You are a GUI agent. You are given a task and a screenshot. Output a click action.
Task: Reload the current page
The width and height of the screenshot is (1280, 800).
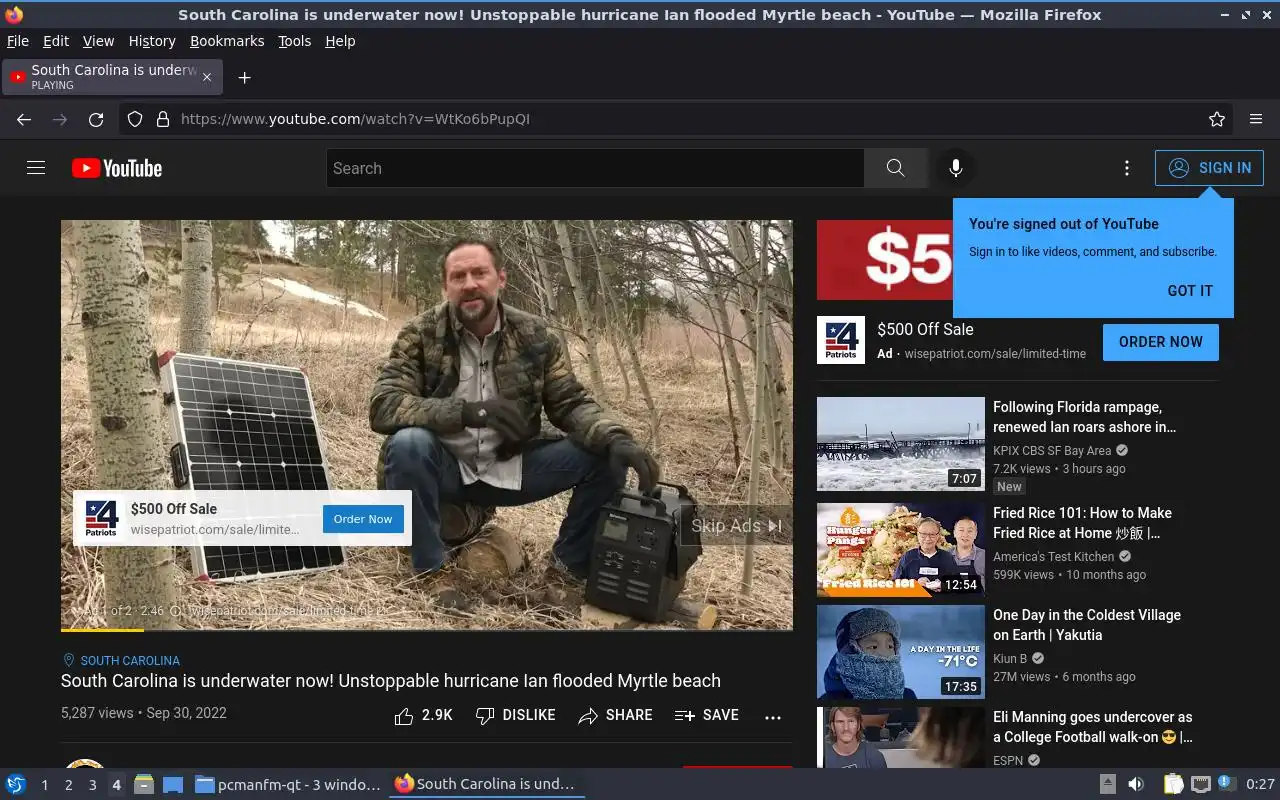pos(96,119)
